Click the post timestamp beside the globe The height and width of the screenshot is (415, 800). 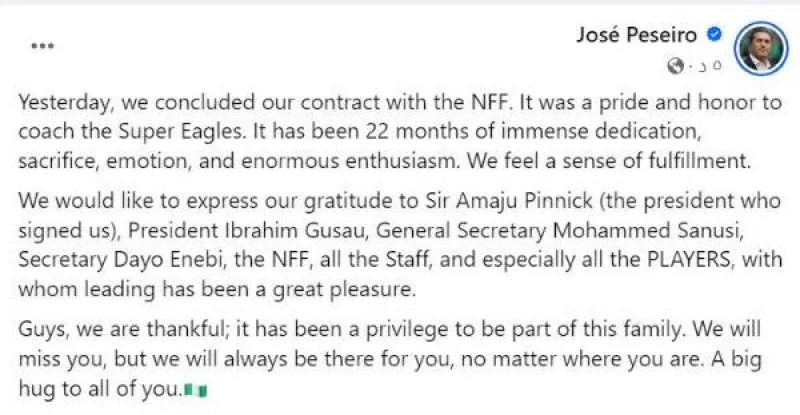tap(702, 66)
